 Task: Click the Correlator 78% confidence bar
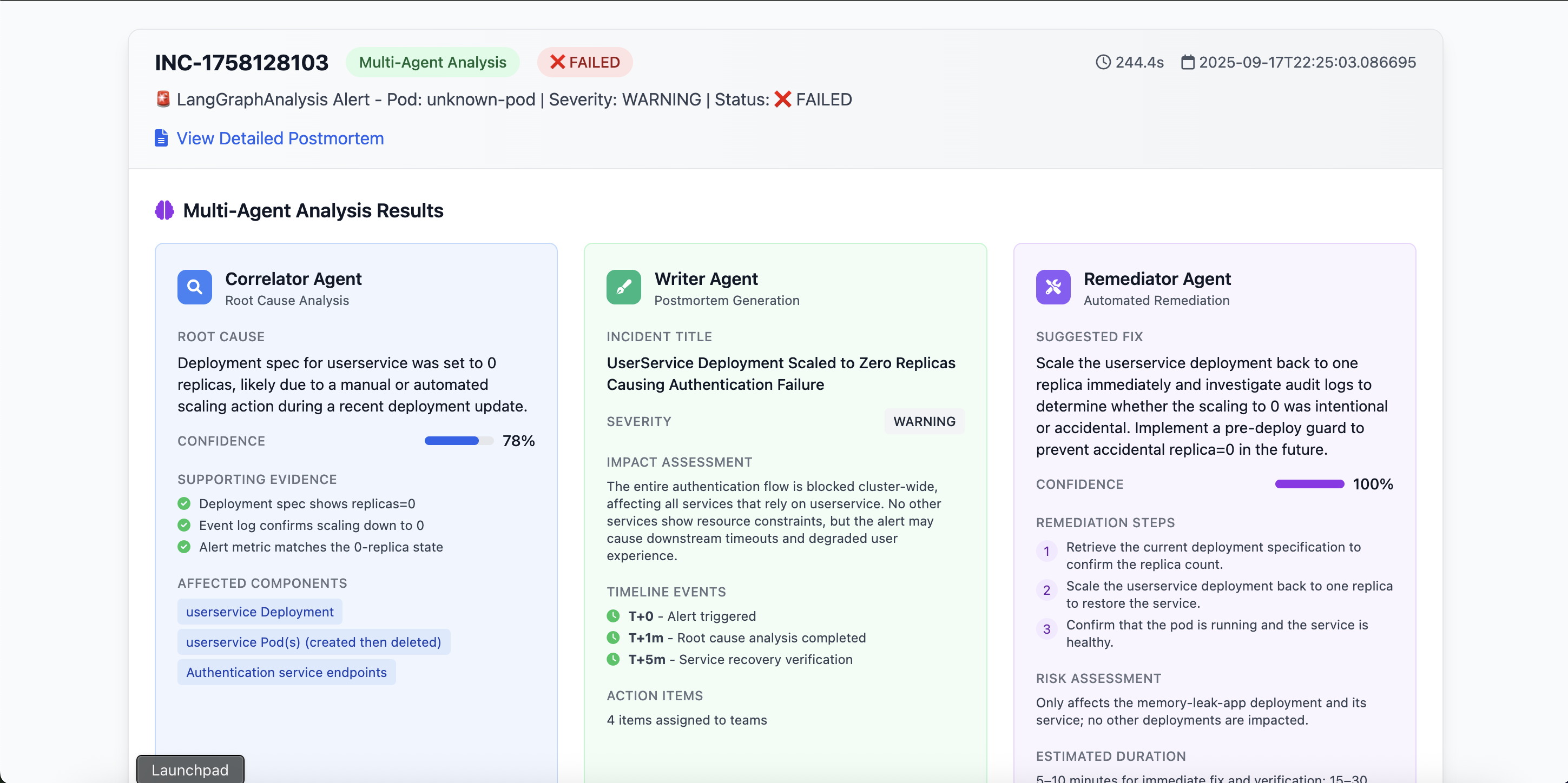coord(458,441)
